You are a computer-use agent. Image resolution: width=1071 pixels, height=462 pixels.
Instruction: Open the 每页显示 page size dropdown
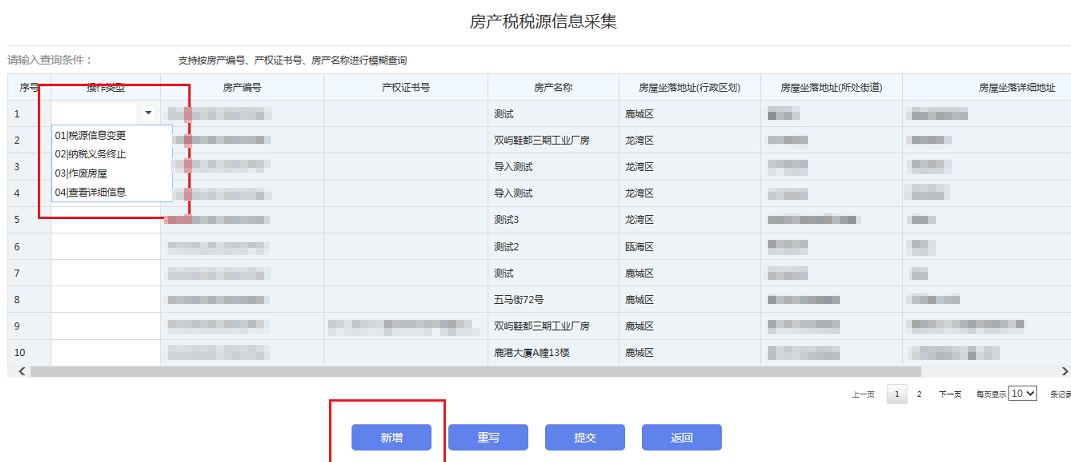1023,394
